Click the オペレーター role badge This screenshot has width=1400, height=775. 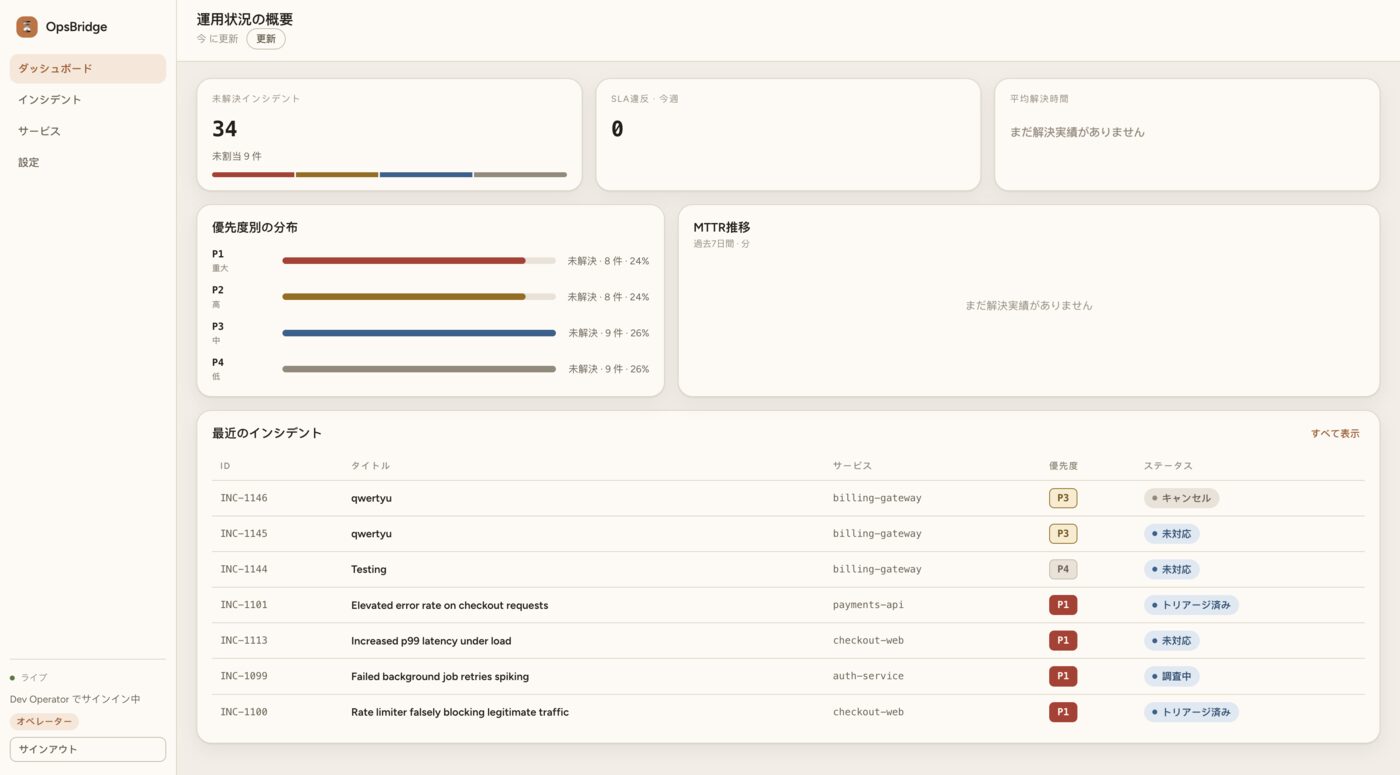tap(44, 721)
